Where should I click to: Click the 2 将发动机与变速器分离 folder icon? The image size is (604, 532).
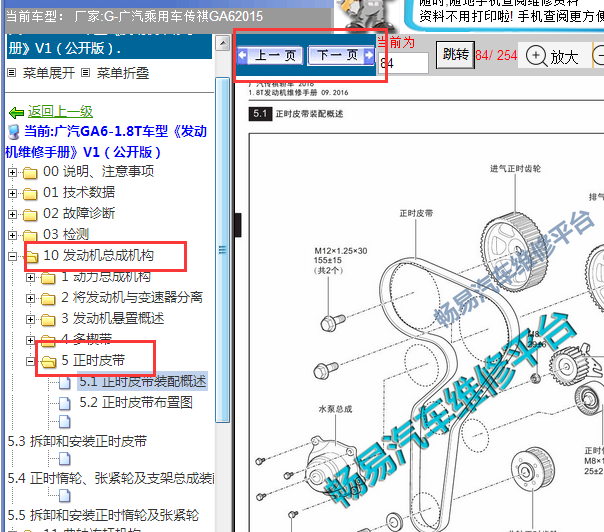point(48,299)
